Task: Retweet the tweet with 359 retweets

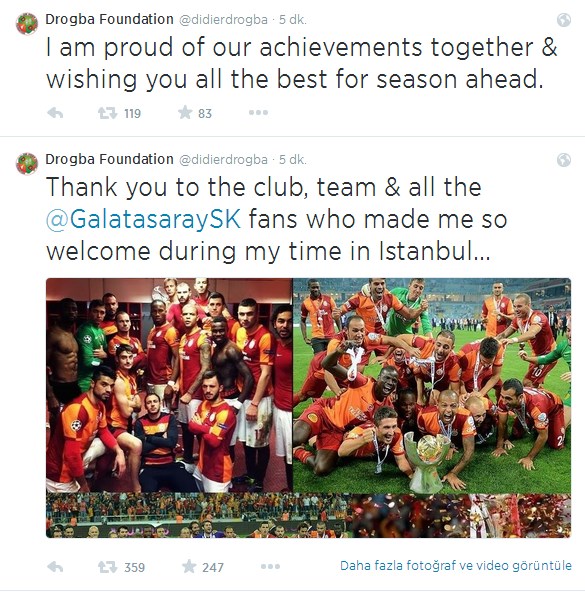Action: pos(107,567)
